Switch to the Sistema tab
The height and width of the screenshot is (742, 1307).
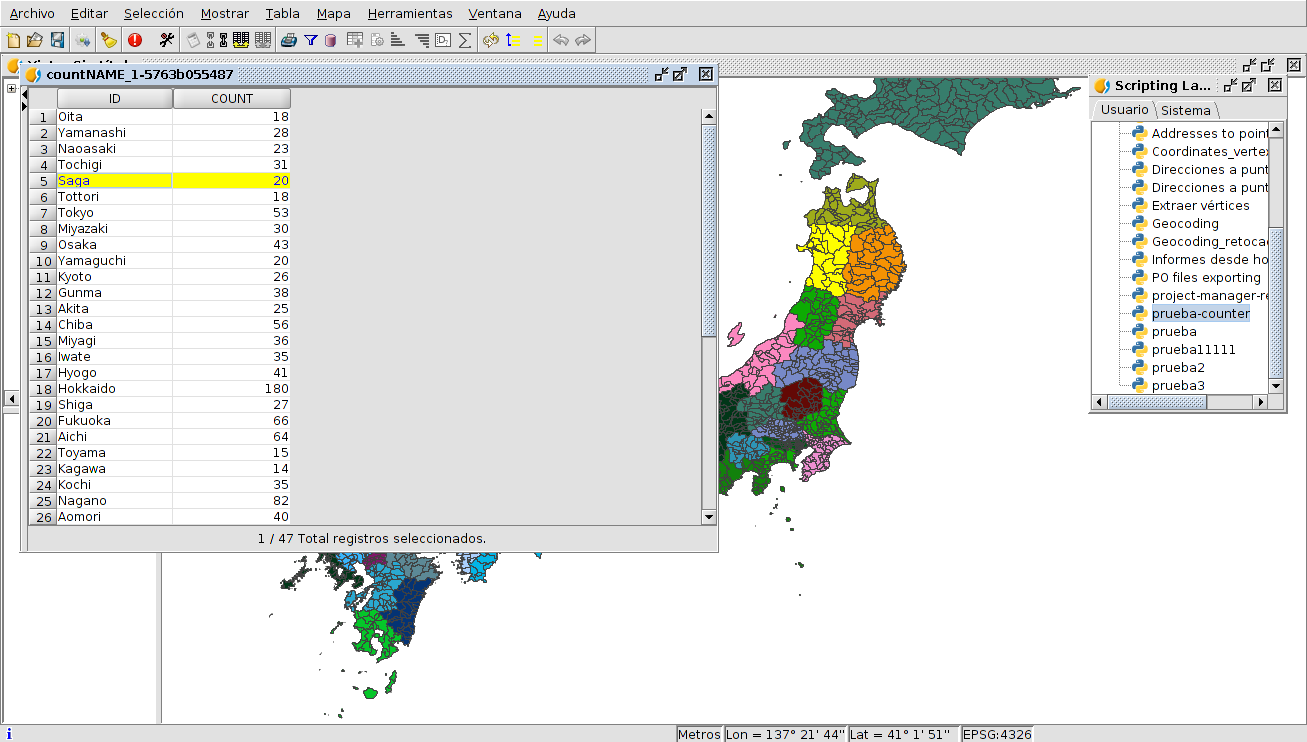tap(1185, 110)
